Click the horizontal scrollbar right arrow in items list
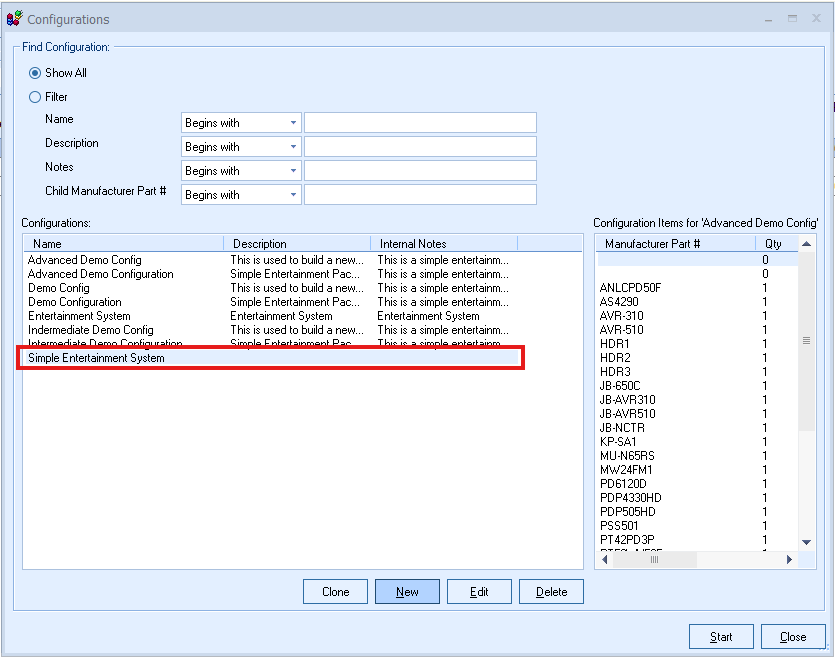This screenshot has width=835, height=657. 788,560
